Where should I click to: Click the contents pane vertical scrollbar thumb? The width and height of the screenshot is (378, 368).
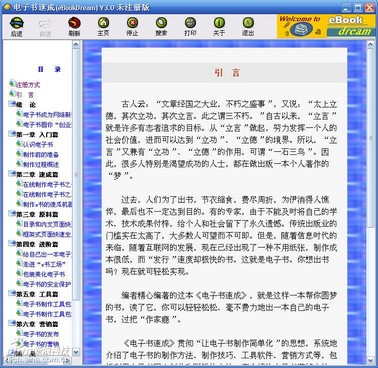click(76, 174)
